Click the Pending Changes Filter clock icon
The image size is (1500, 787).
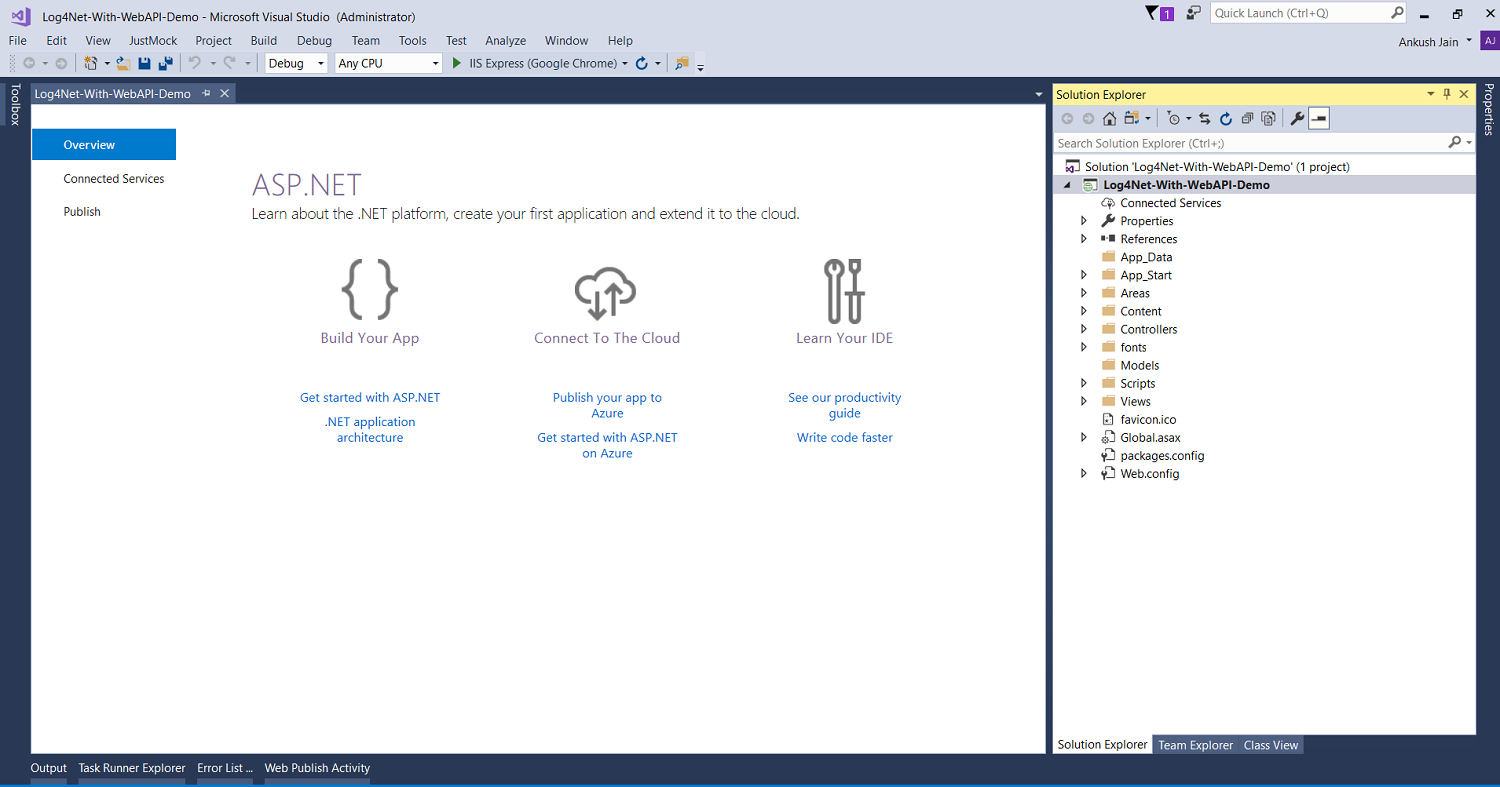[x=1174, y=119]
